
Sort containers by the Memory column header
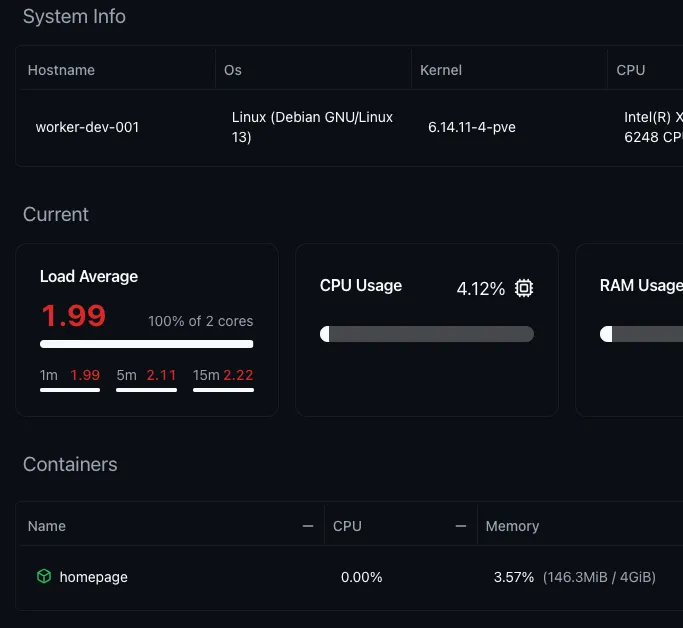(x=512, y=526)
